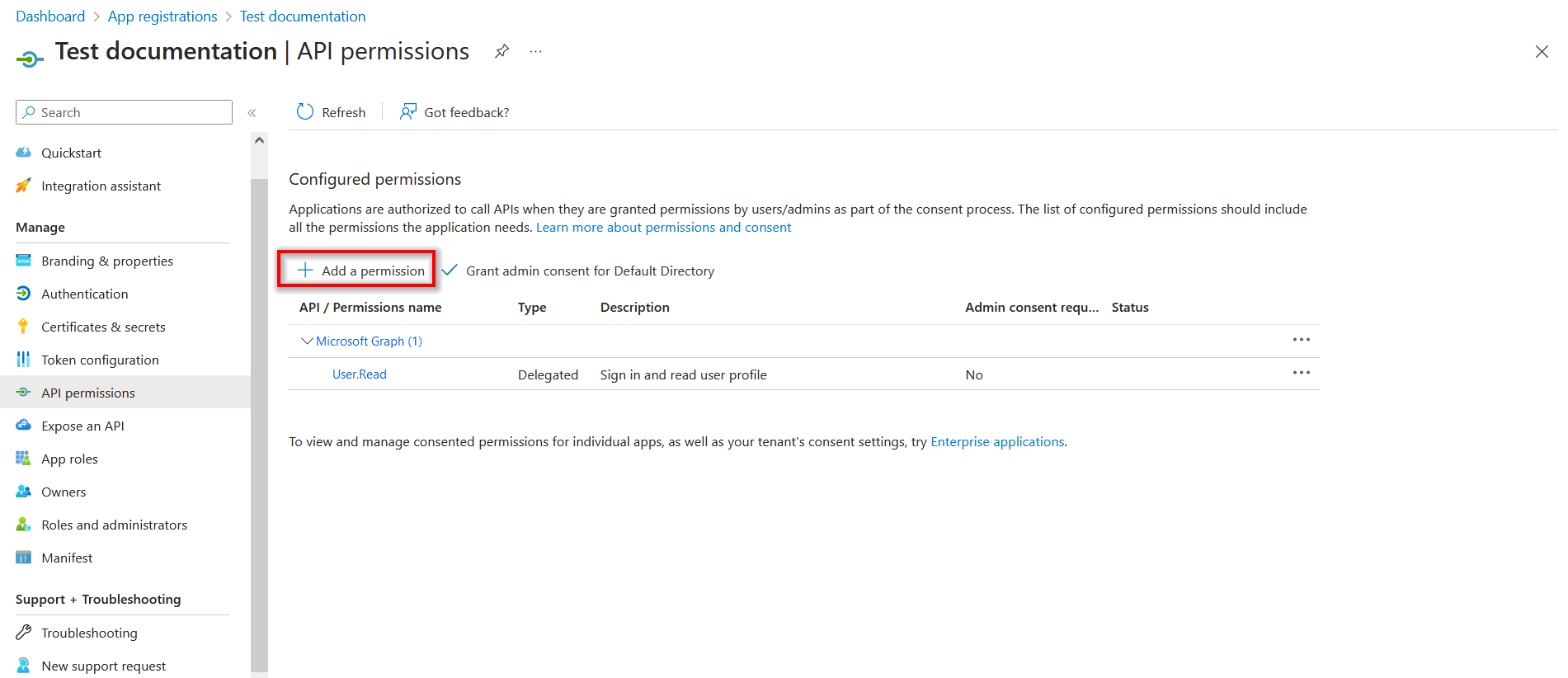This screenshot has width=1568, height=678.
Task: Click the 'No' admin consent cell
Action: click(x=974, y=374)
